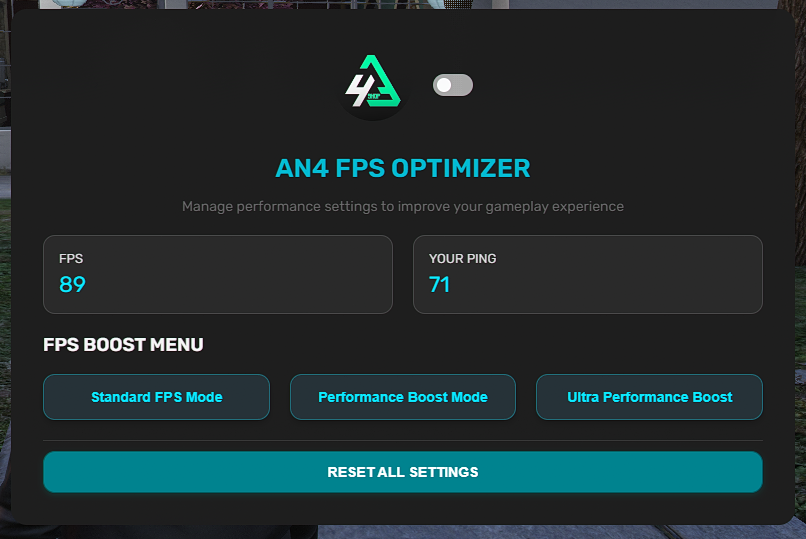
Task: Click the FPS BOOST MENU heading
Action: (123, 345)
